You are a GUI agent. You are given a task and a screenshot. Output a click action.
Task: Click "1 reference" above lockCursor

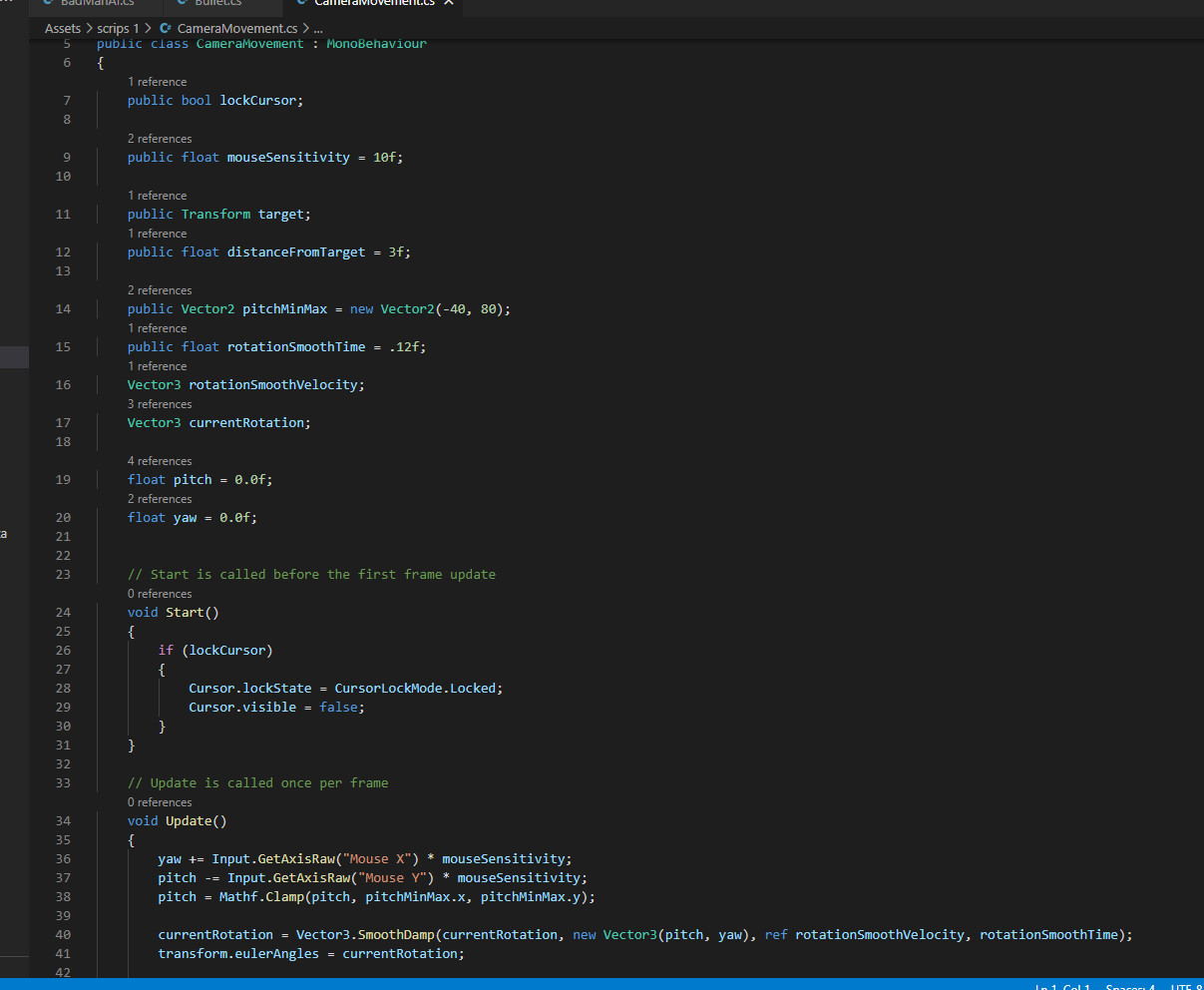157,81
